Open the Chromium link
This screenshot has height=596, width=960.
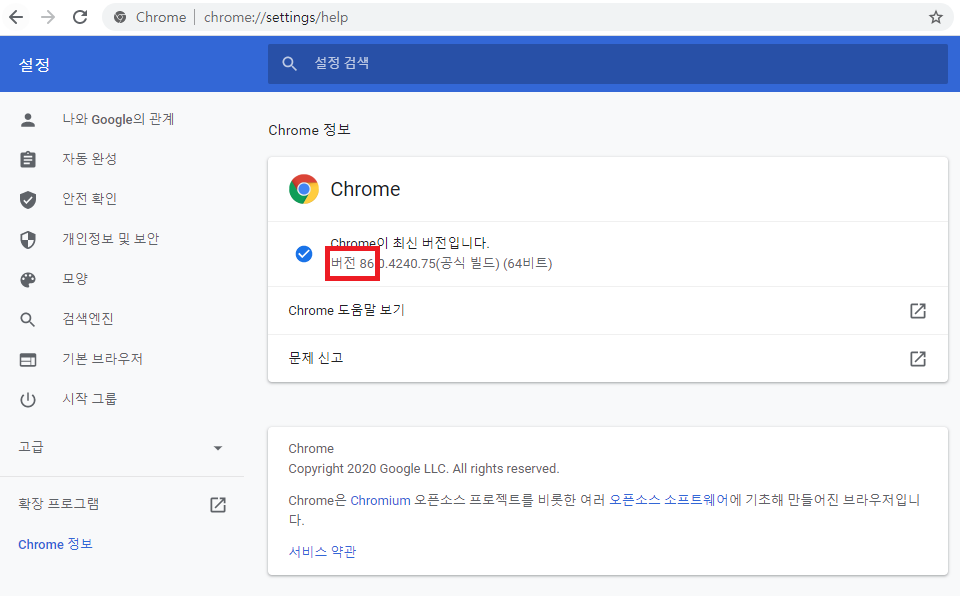coord(380,500)
